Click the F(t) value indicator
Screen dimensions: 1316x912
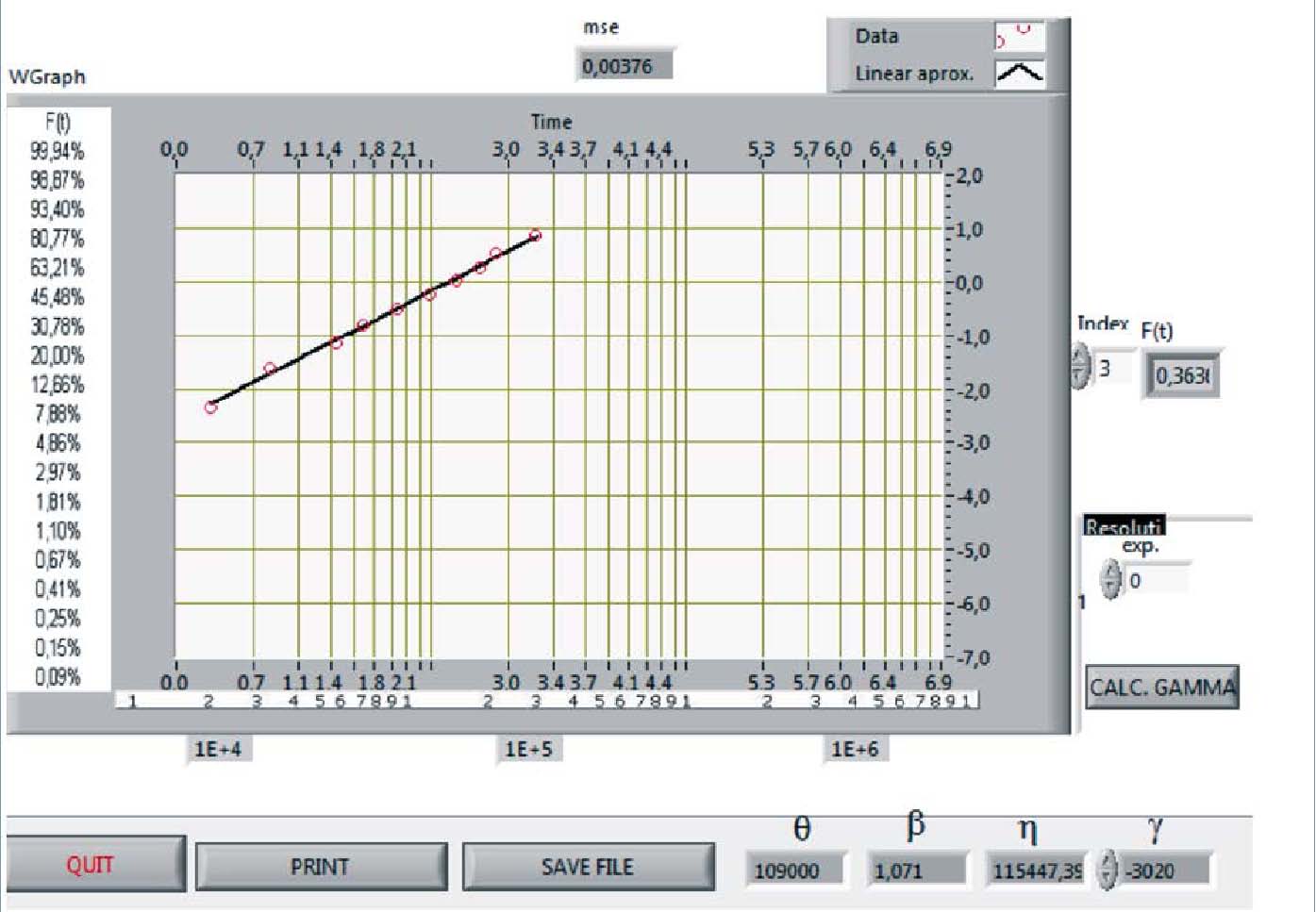coord(1181,375)
